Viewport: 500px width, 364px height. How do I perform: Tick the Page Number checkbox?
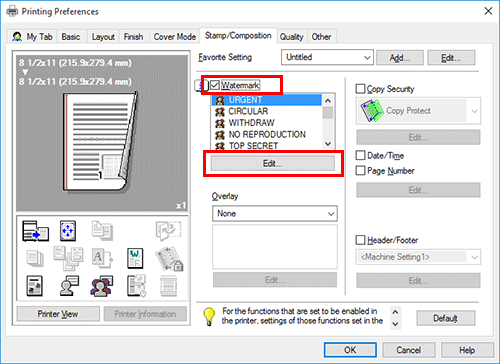(360, 170)
